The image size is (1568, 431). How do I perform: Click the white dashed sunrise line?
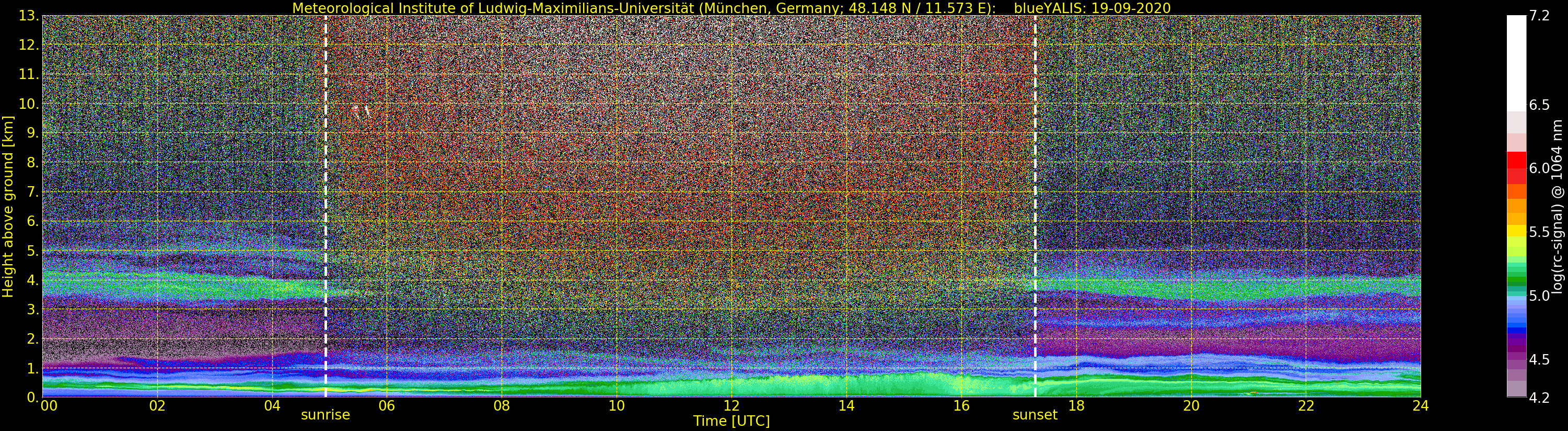pyautogui.click(x=326, y=206)
